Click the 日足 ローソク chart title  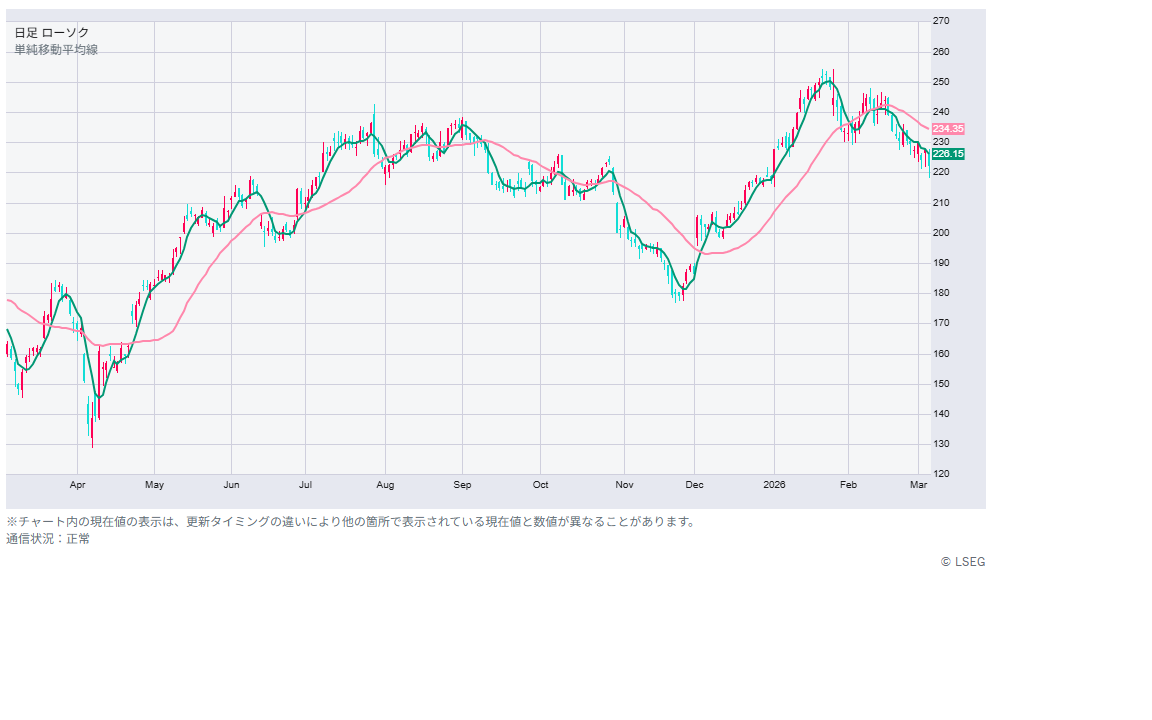click(x=51, y=33)
